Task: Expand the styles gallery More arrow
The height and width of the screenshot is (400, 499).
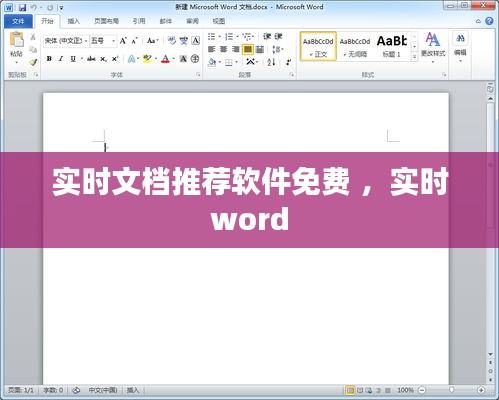Action: [x=414, y=57]
